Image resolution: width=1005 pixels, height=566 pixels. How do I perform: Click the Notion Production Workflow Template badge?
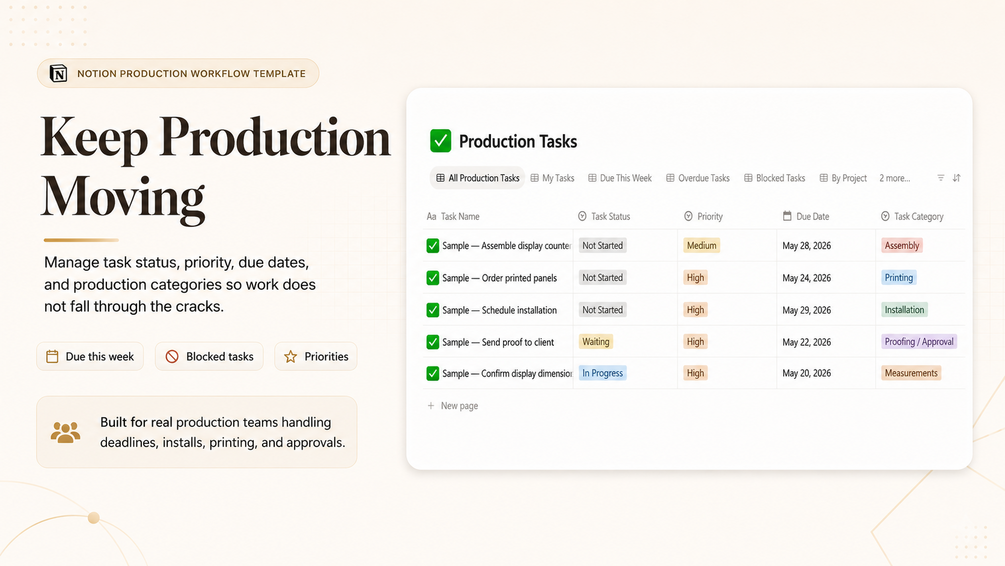pyautogui.click(x=178, y=74)
